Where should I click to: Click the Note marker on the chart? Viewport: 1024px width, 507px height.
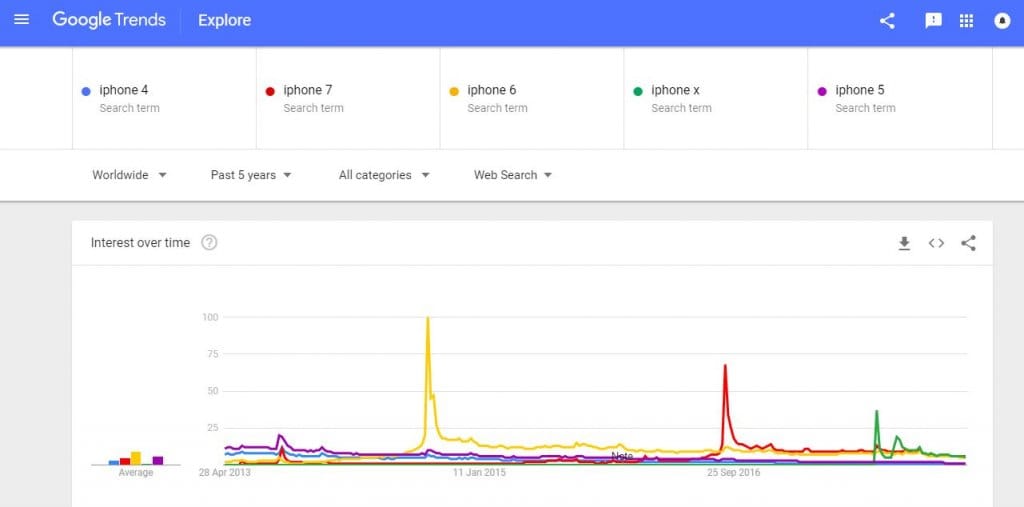point(622,456)
